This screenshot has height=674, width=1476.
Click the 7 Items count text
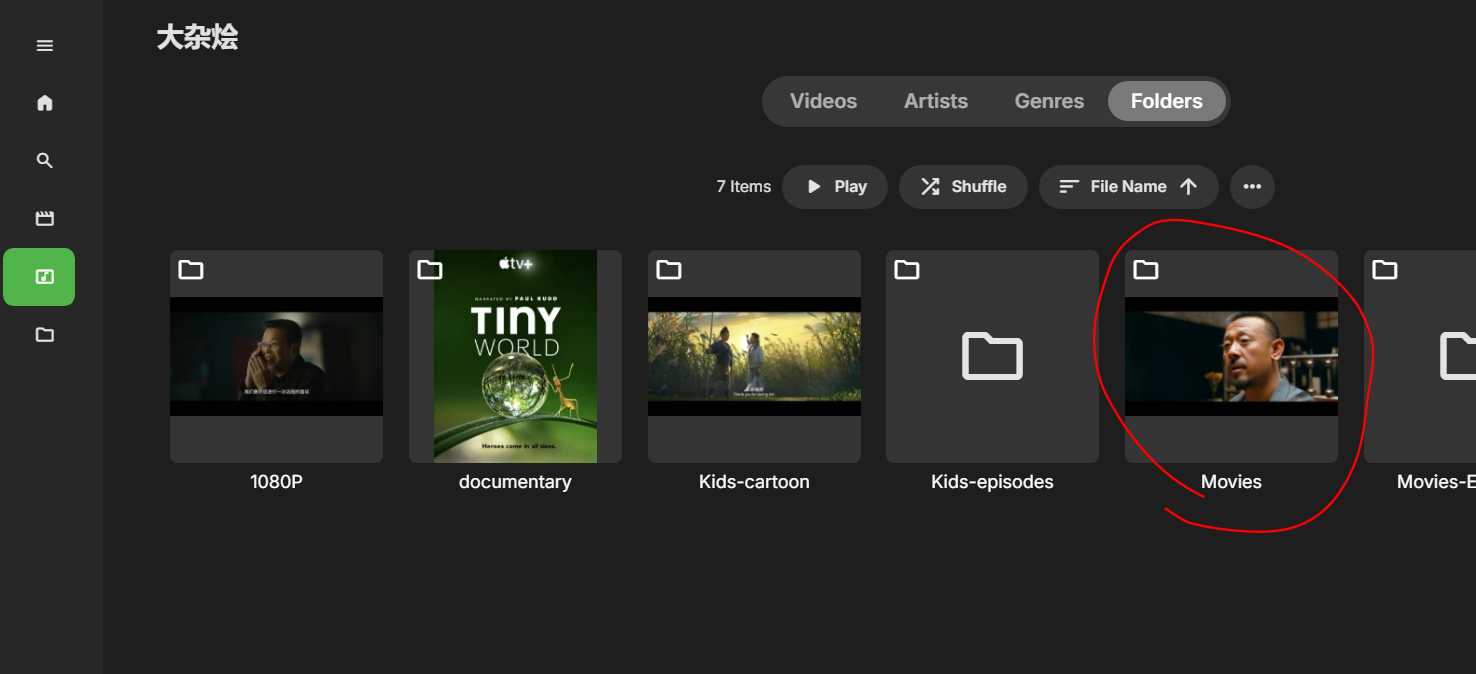(744, 187)
